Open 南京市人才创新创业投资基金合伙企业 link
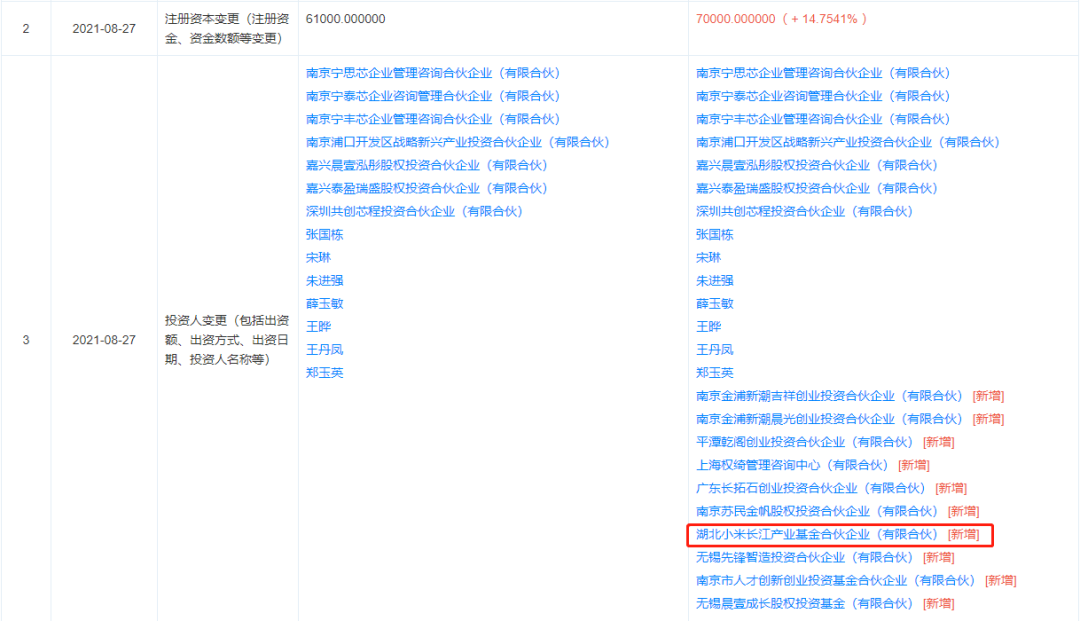The height and width of the screenshot is (621, 1080). (x=835, y=580)
